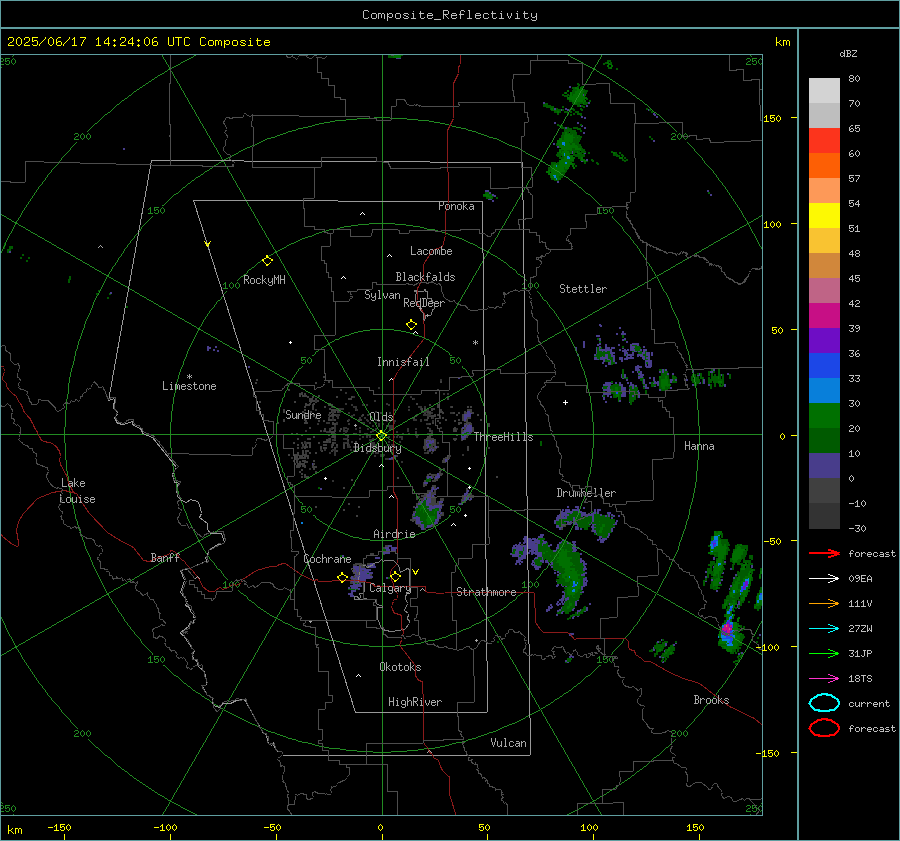Click the Cochrane city label
This screenshot has width=900, height=841.
point(327,559)
